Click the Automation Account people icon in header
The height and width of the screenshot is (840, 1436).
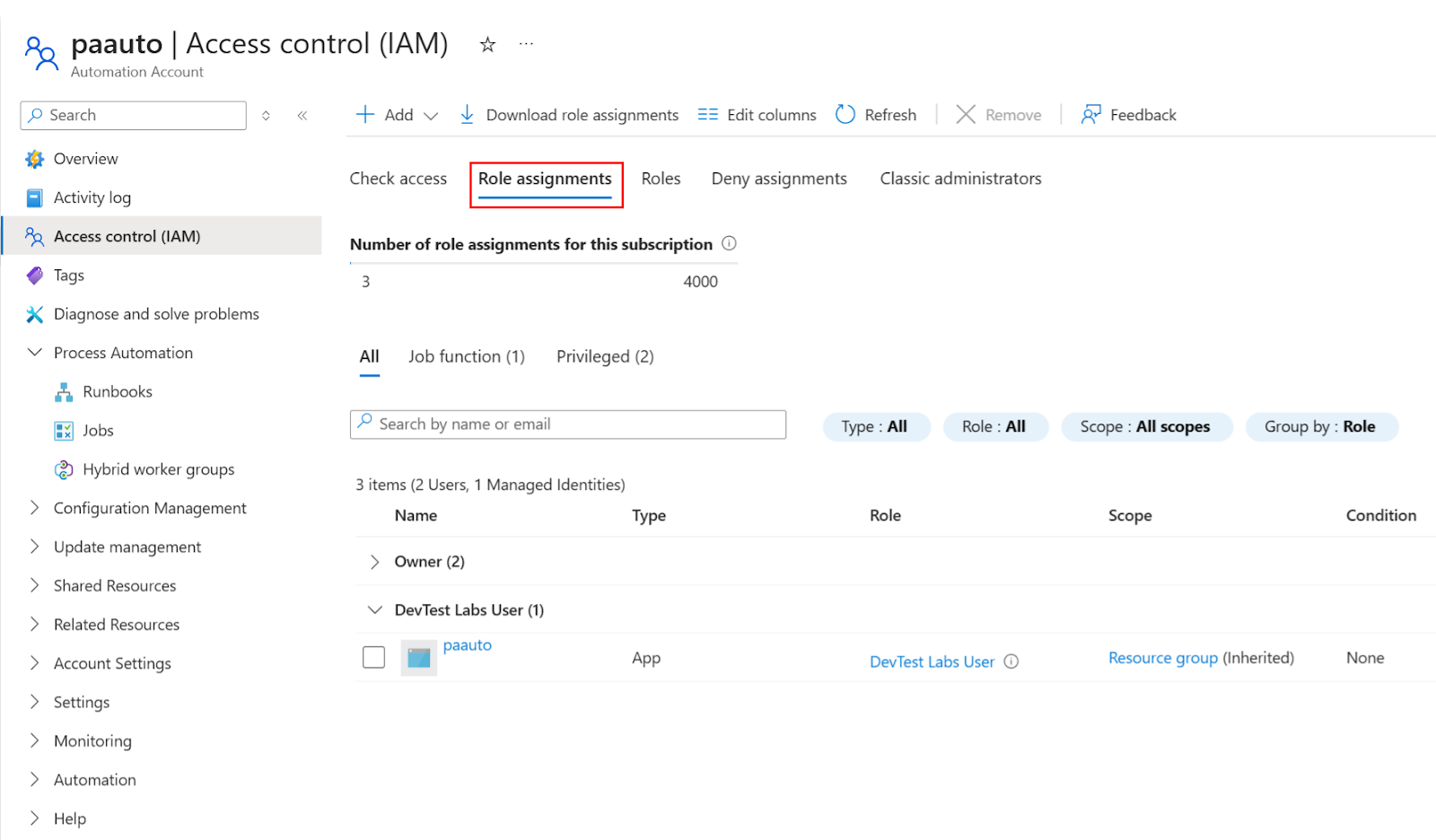click(41, 53)
